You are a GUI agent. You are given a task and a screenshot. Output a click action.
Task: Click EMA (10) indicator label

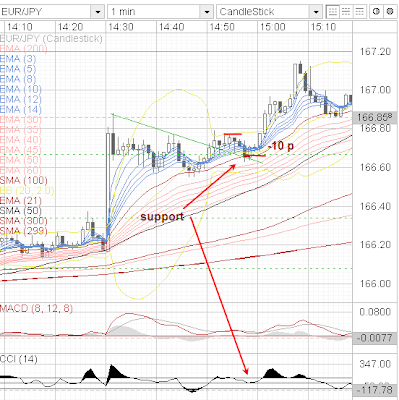(x=21, y=89)
